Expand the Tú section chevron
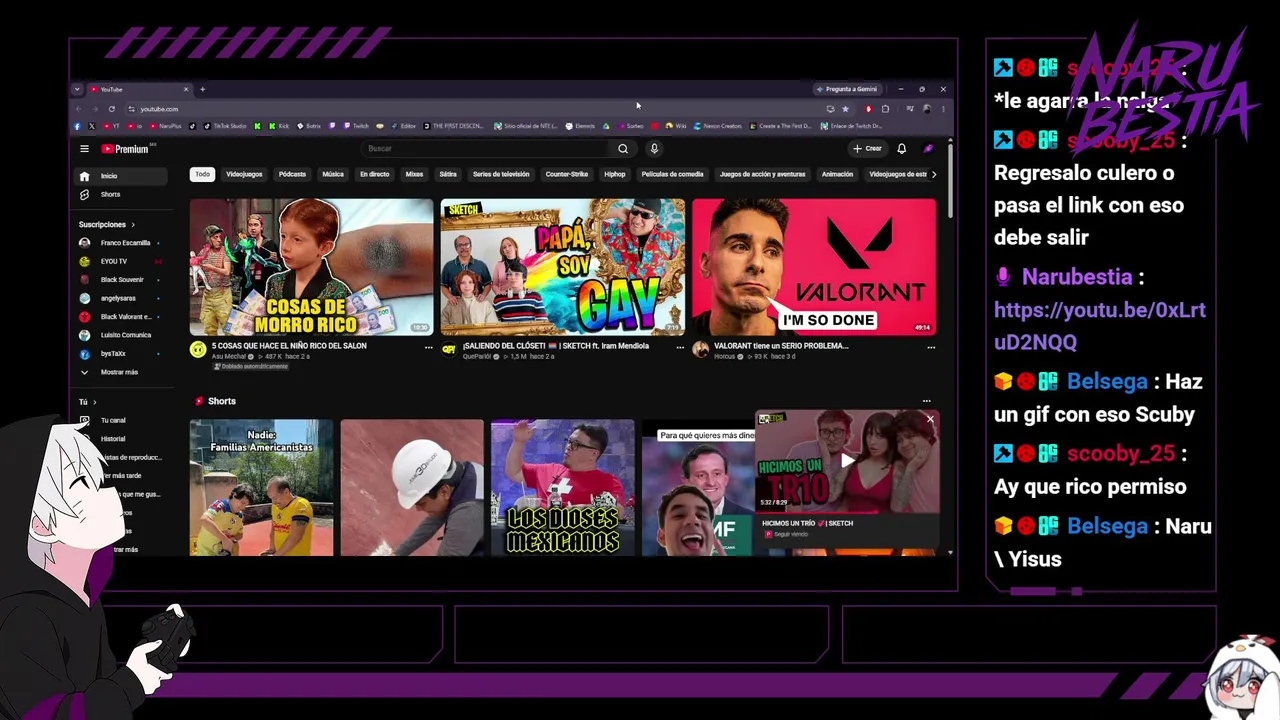The image size is (1280, 720). pyautogui.click(x=94, y=402)
